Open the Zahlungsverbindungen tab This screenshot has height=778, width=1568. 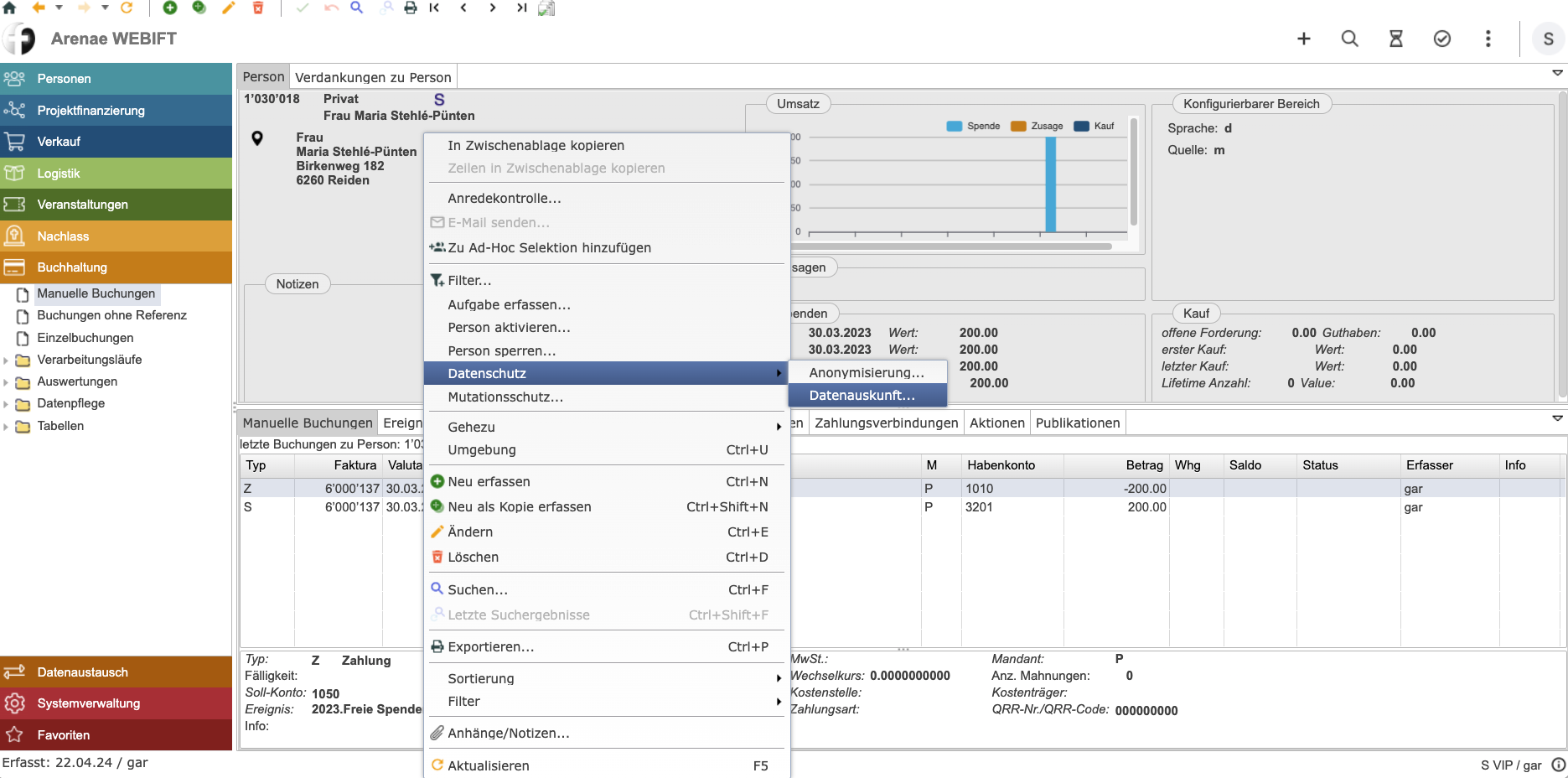pyautogui.click(x=886, y=423)
